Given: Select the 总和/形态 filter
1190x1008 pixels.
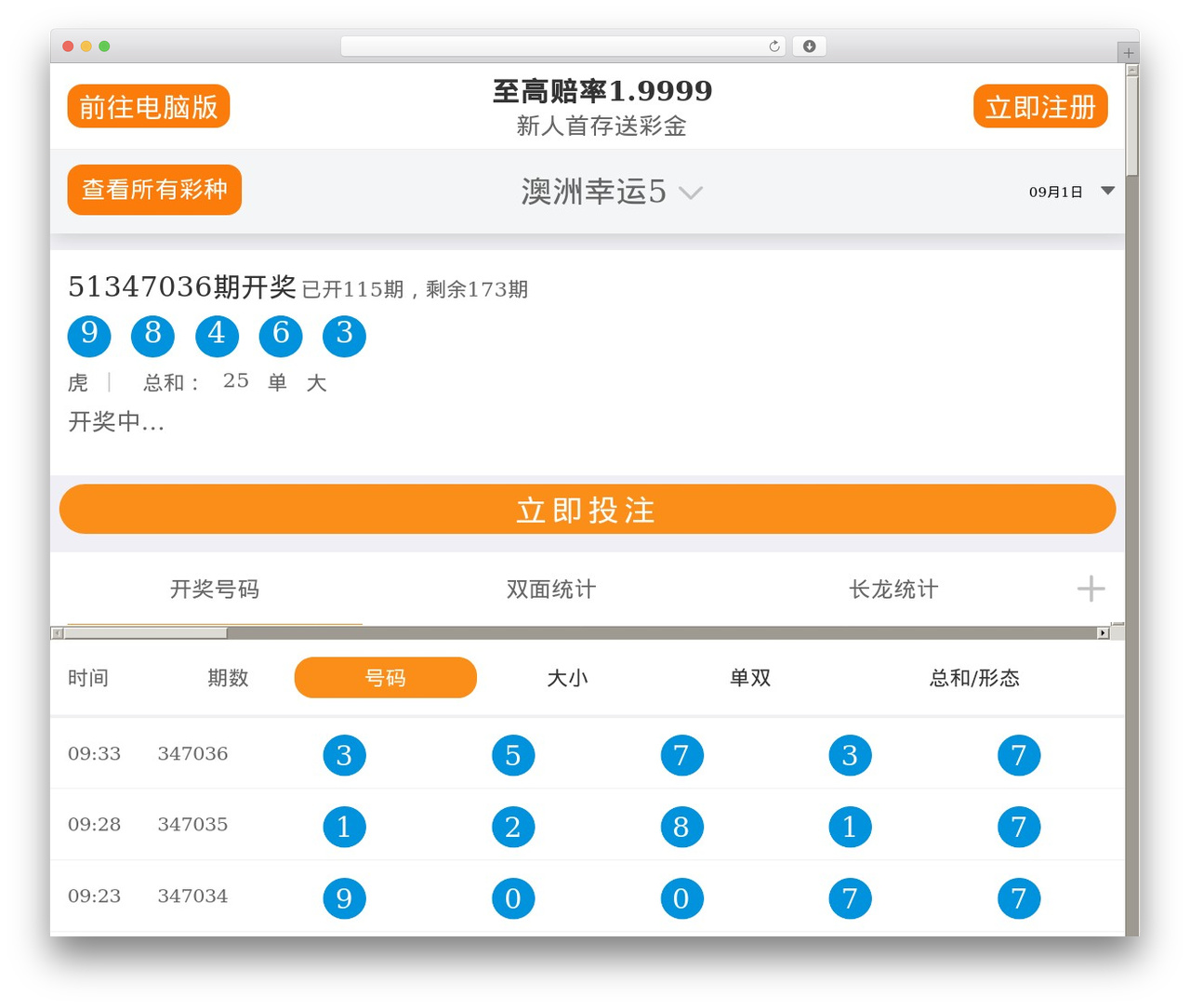Looking at the screenshot, I should point(974,678).
